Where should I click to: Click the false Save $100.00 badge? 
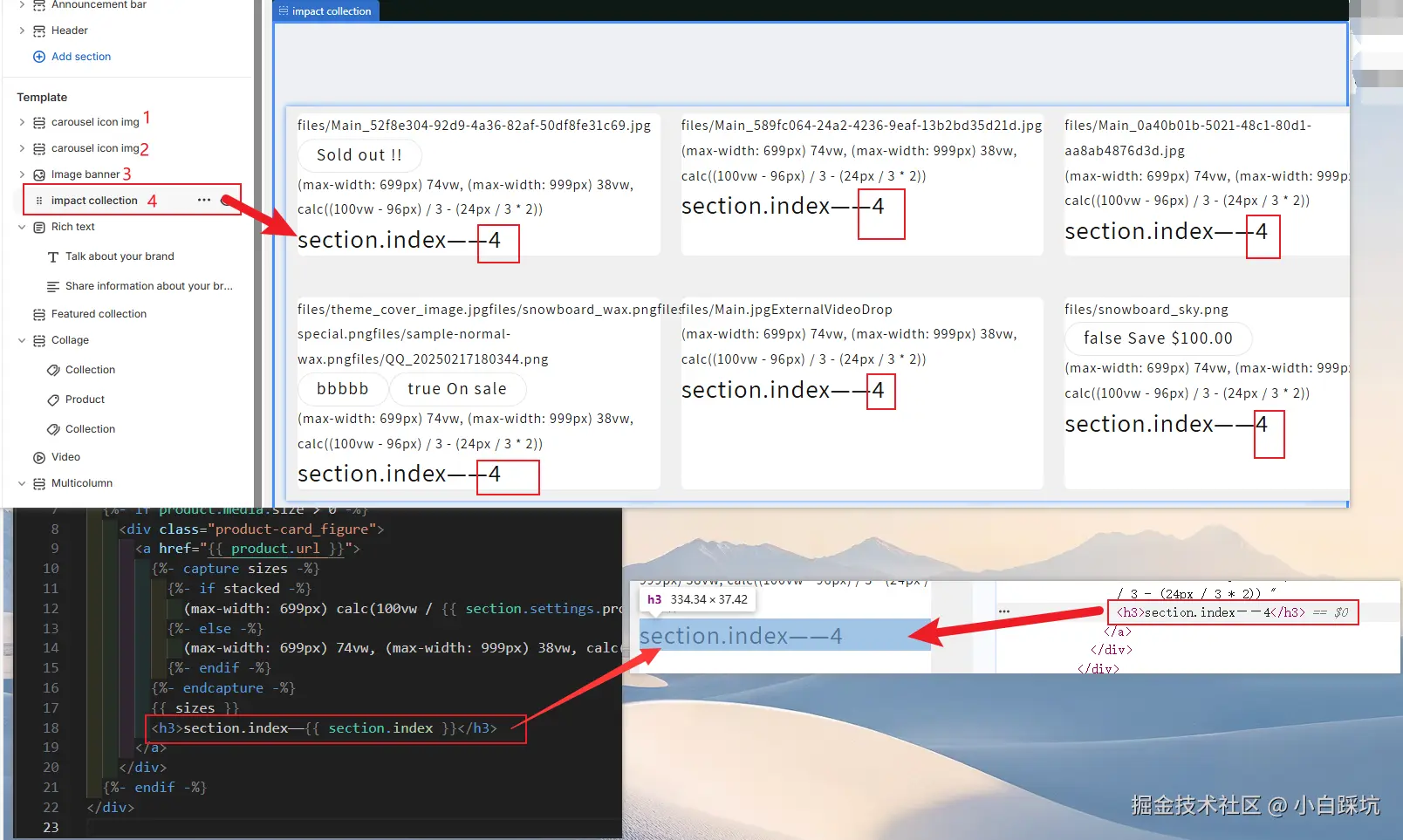point(1158,338)
